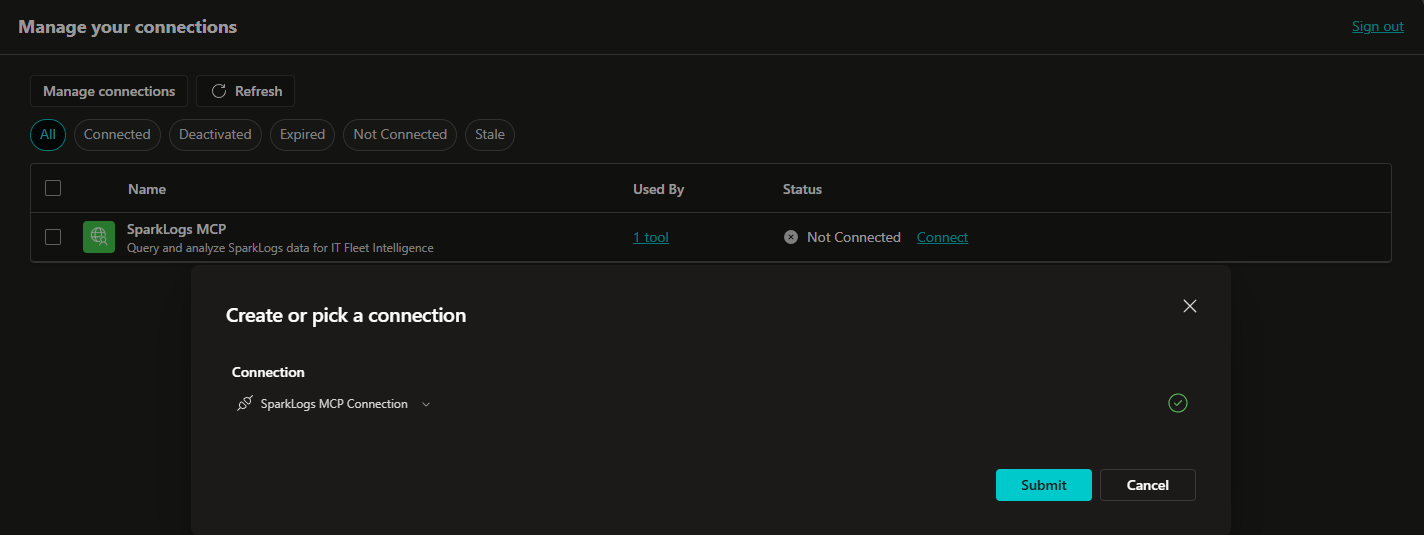Click the Used By column header

[x=659, y=189]
